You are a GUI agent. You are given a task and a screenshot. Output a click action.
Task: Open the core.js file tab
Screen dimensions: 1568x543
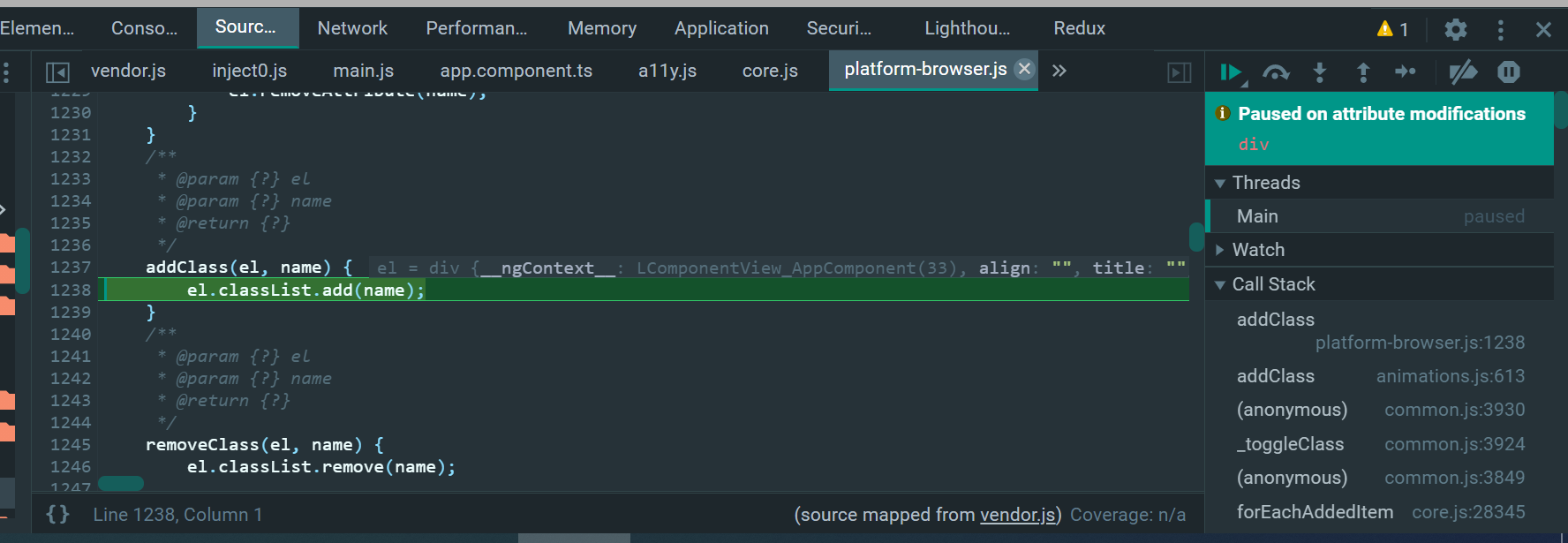[x=770, y=71]
